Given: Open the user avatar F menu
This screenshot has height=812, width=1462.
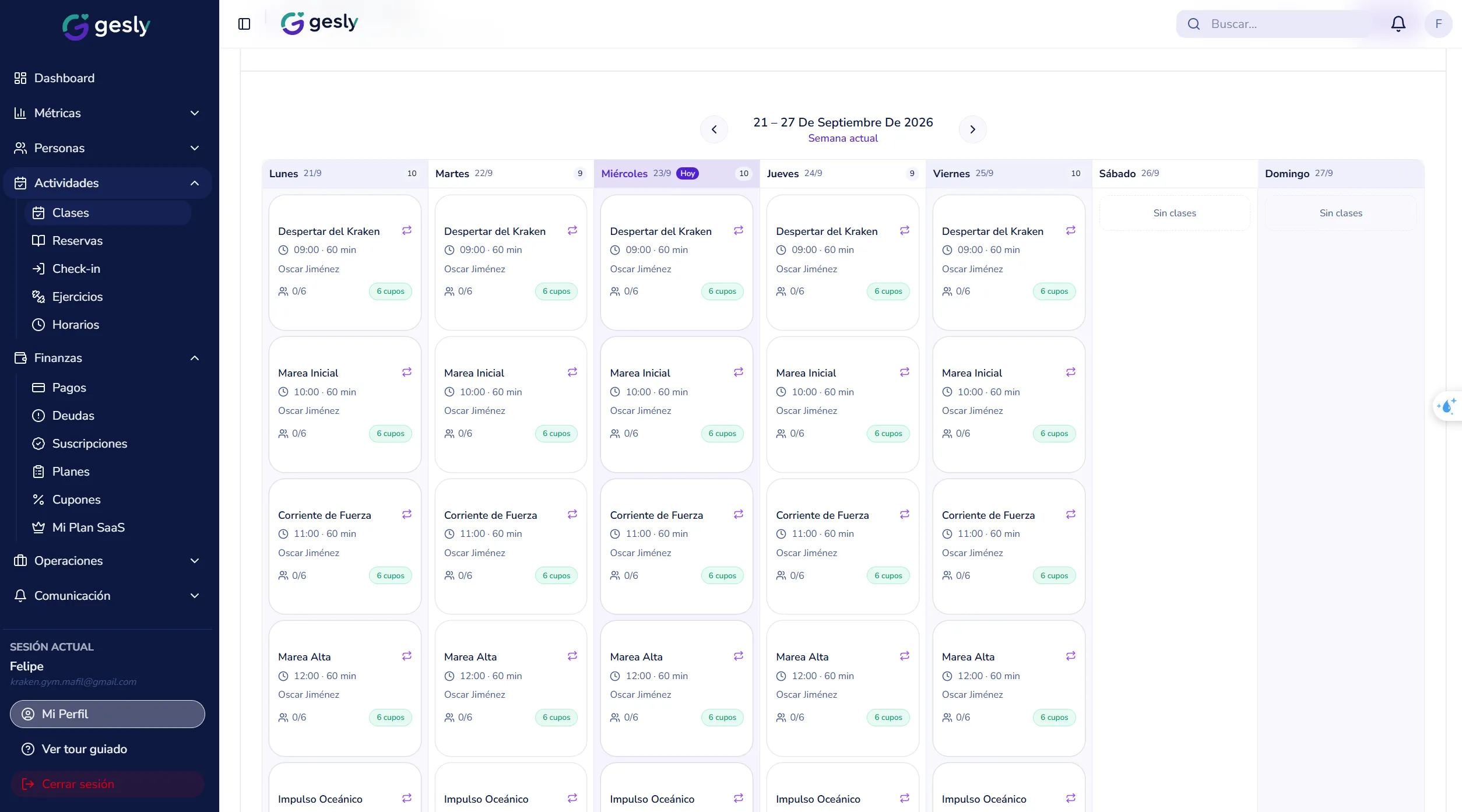Looking at the screenshot, I should (1438, 24).
